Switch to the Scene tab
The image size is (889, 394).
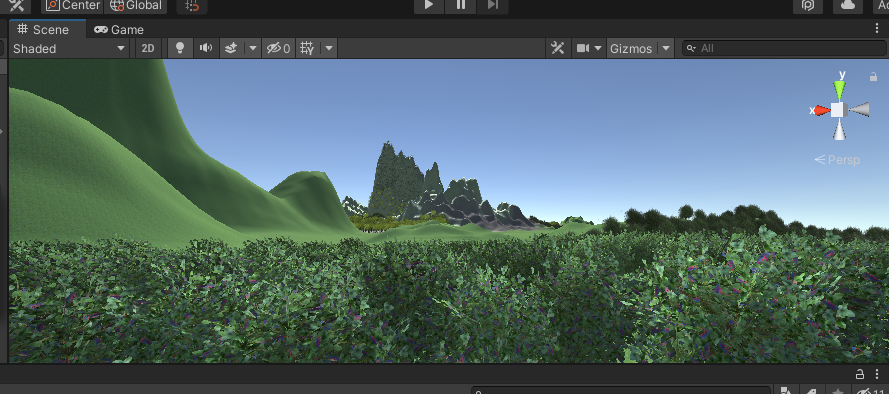click(x=43, y=29)
